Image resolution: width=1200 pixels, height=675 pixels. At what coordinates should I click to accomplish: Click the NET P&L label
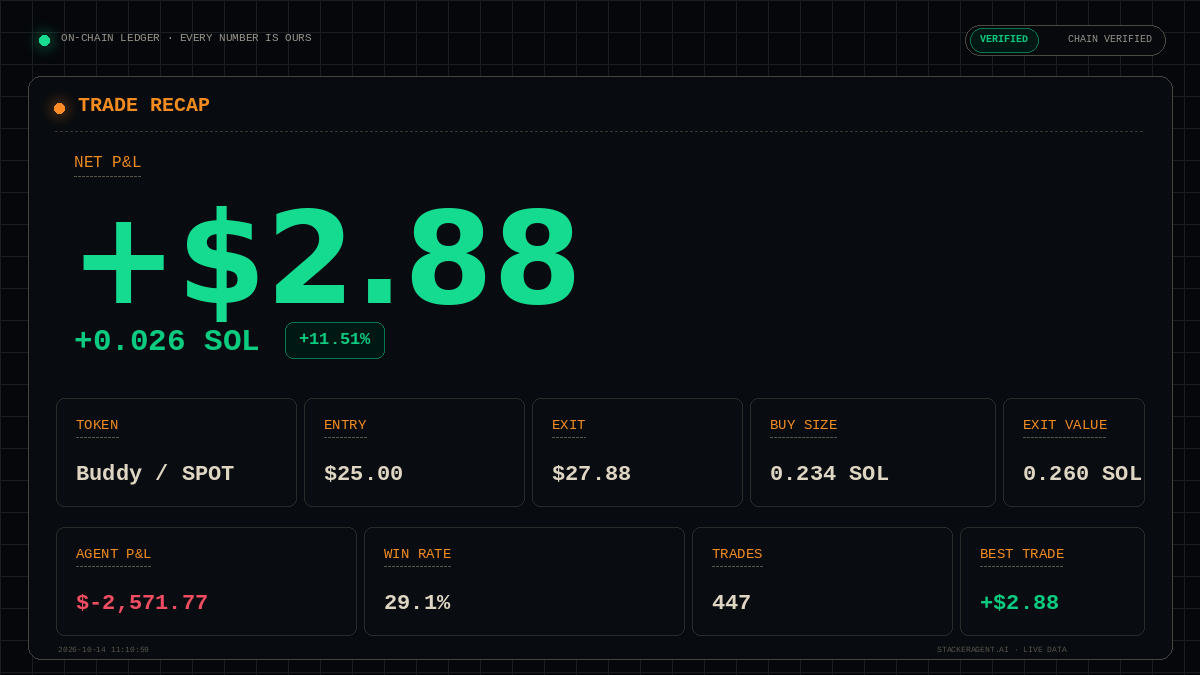[108, 162]
